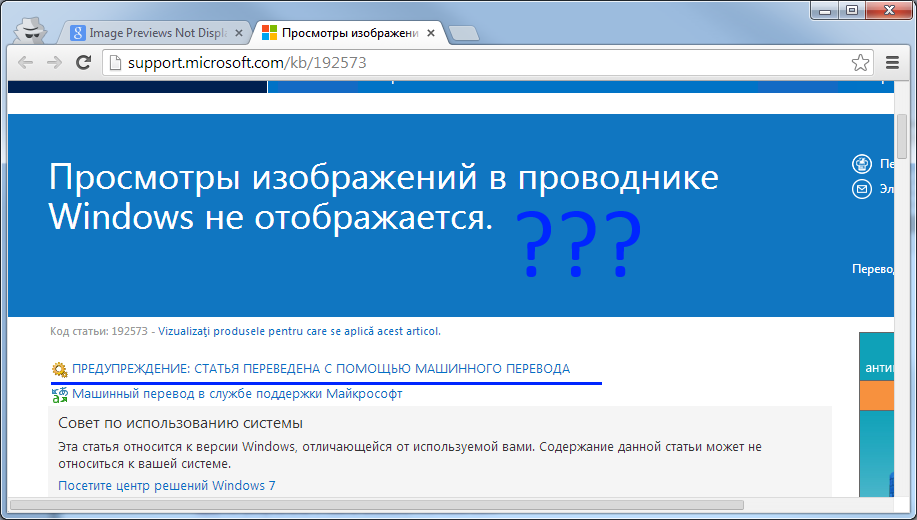Image resolution: width=917 pixels, height=520 pixels.
Task: Close the Chrome window
Action: [x=890, y=10]
